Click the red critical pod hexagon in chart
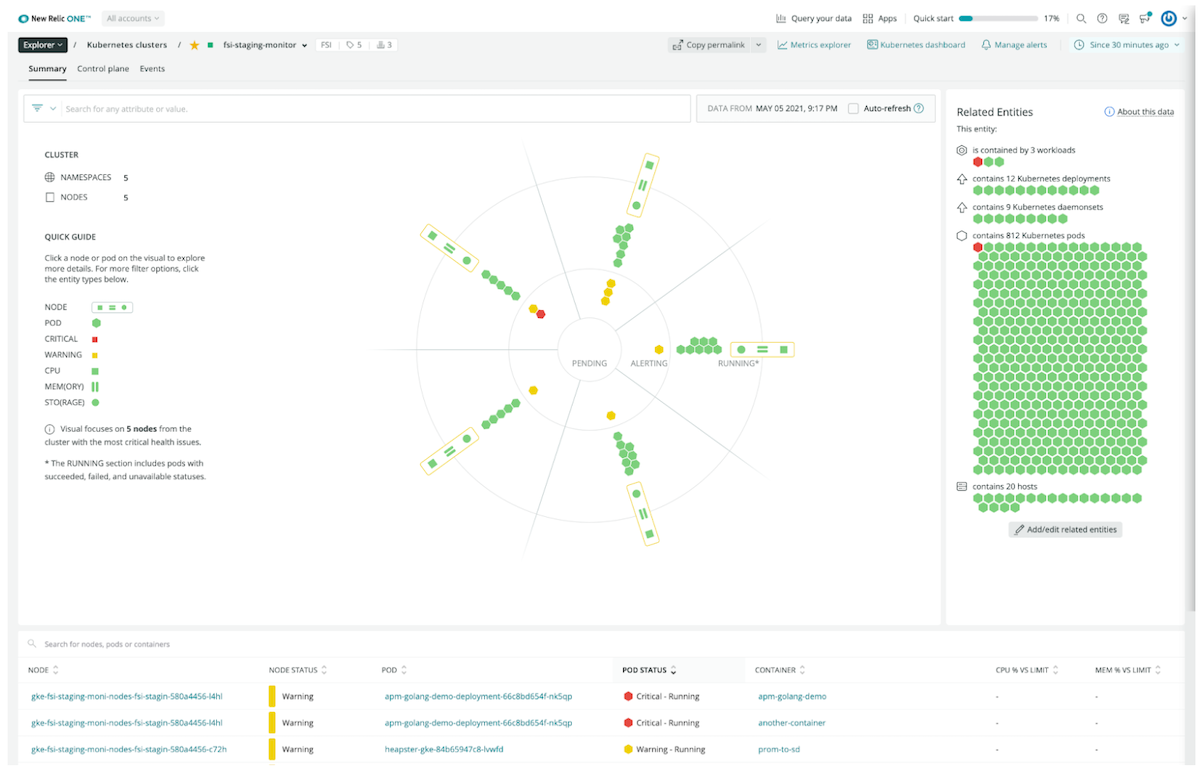This screenshot has height=772, width=1200. pos(541,314)
